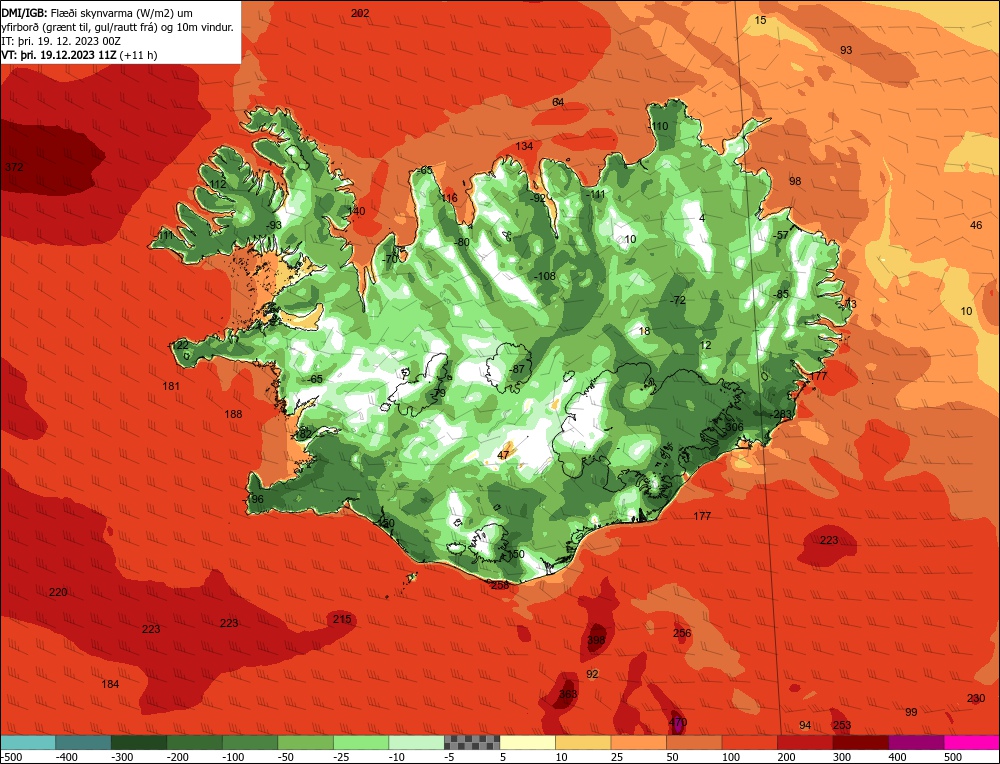This screenshot has height=764, width=1000.
Task: Click the 372 value over the western sea
Action: [x=14, y=167]
